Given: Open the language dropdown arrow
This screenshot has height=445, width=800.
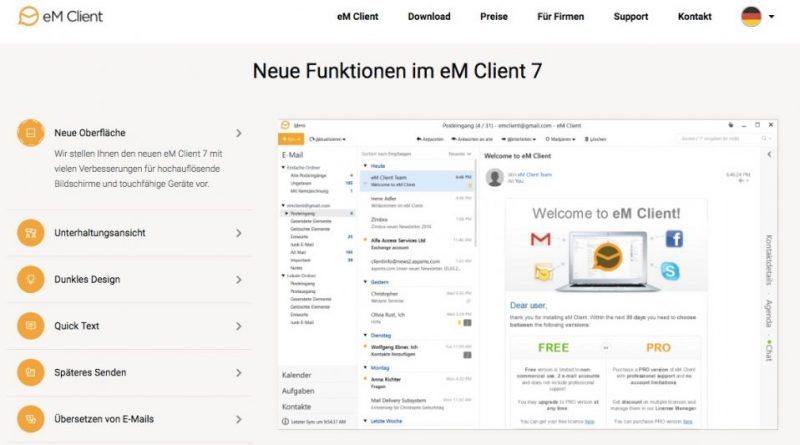Looking at the screenshot, I should point(771,16).
